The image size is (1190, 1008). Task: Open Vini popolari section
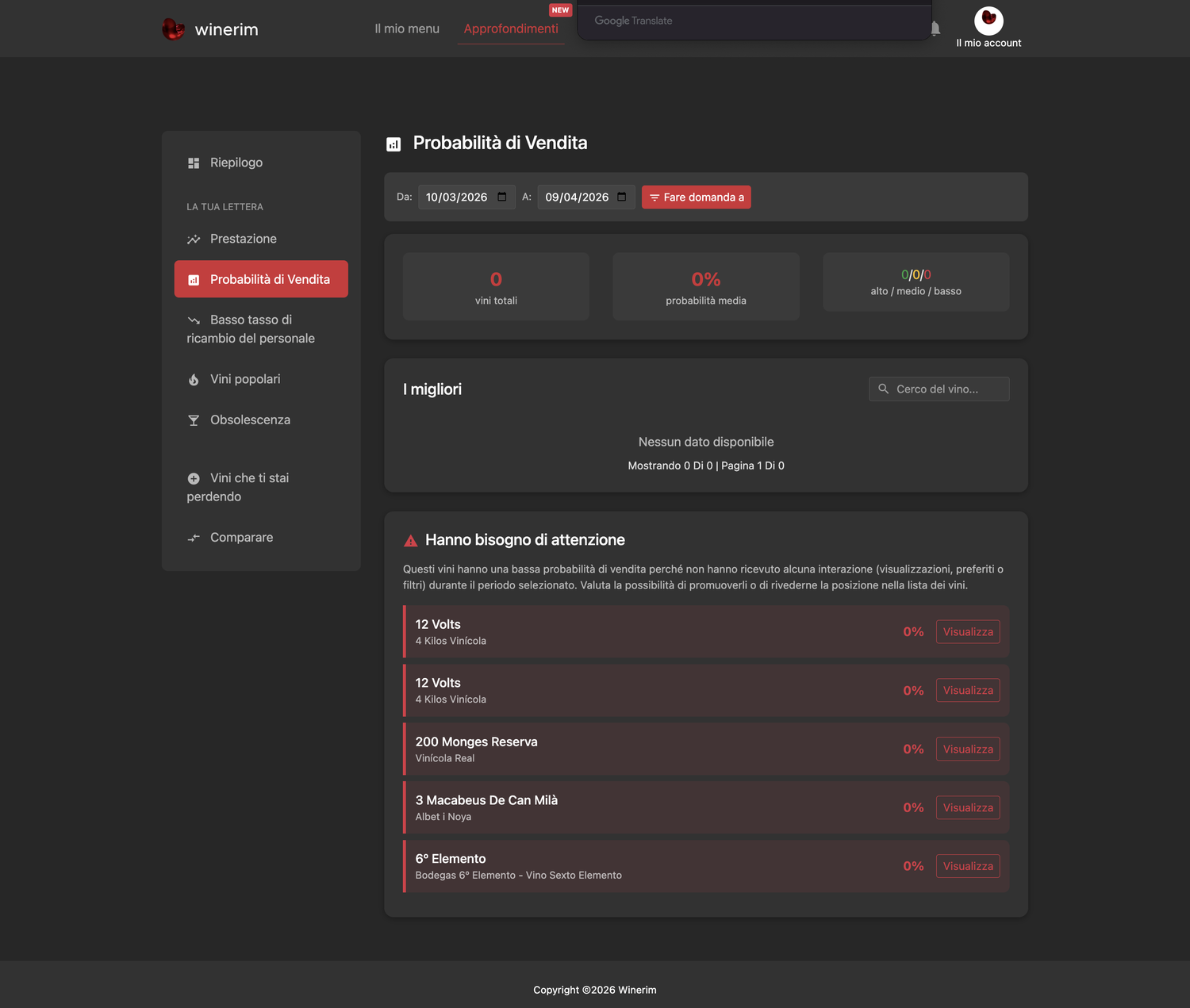coord(261,379)
